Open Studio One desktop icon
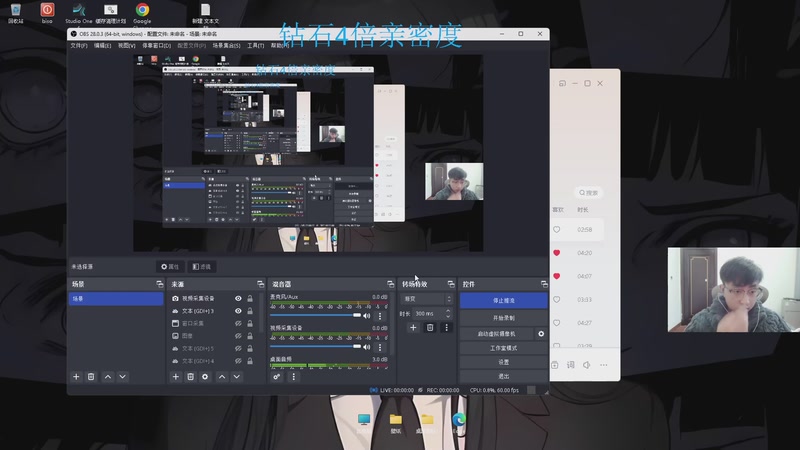800x450 pixels. [79, 13]
